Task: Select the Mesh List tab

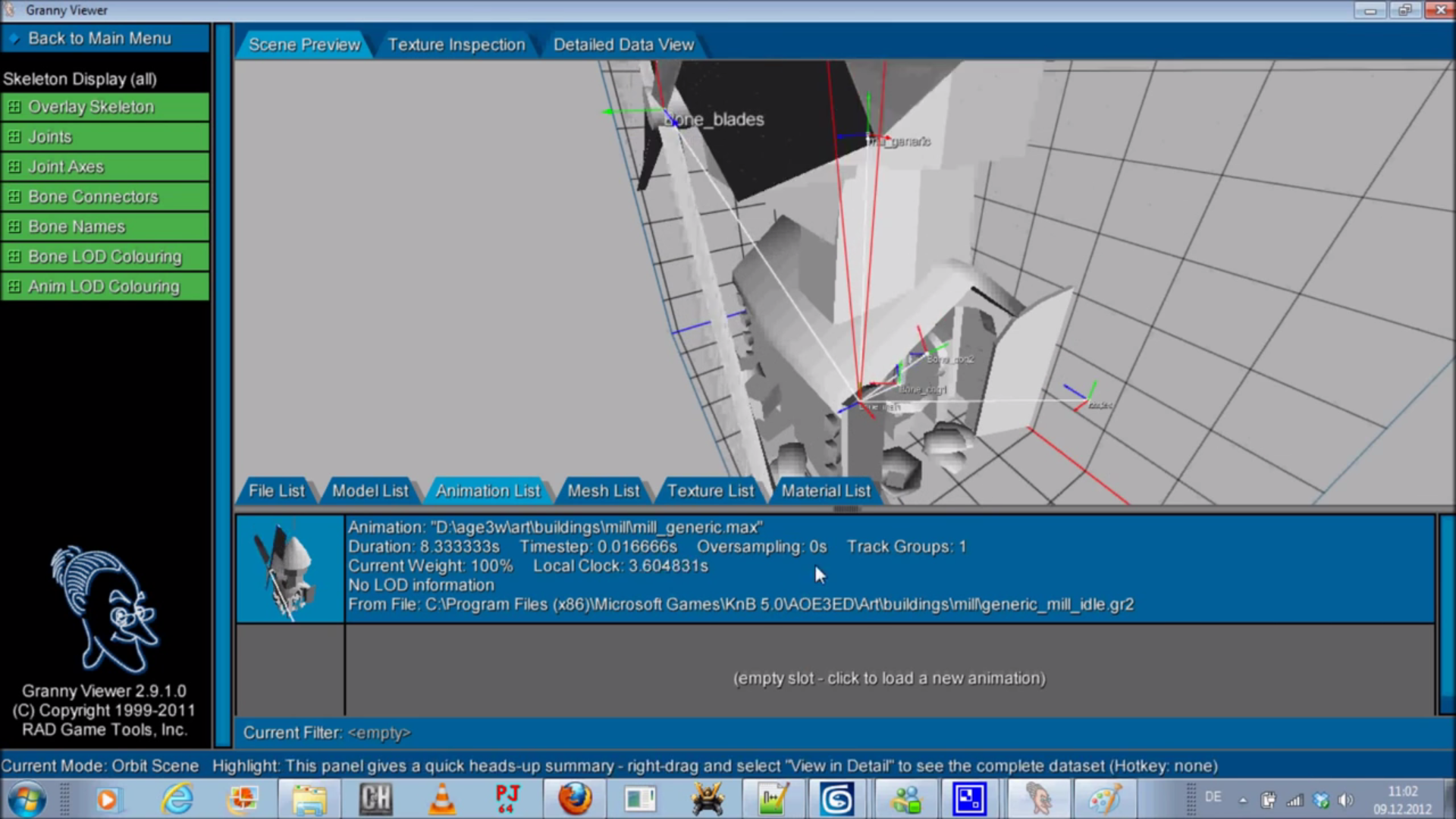Action: (603, 491)
